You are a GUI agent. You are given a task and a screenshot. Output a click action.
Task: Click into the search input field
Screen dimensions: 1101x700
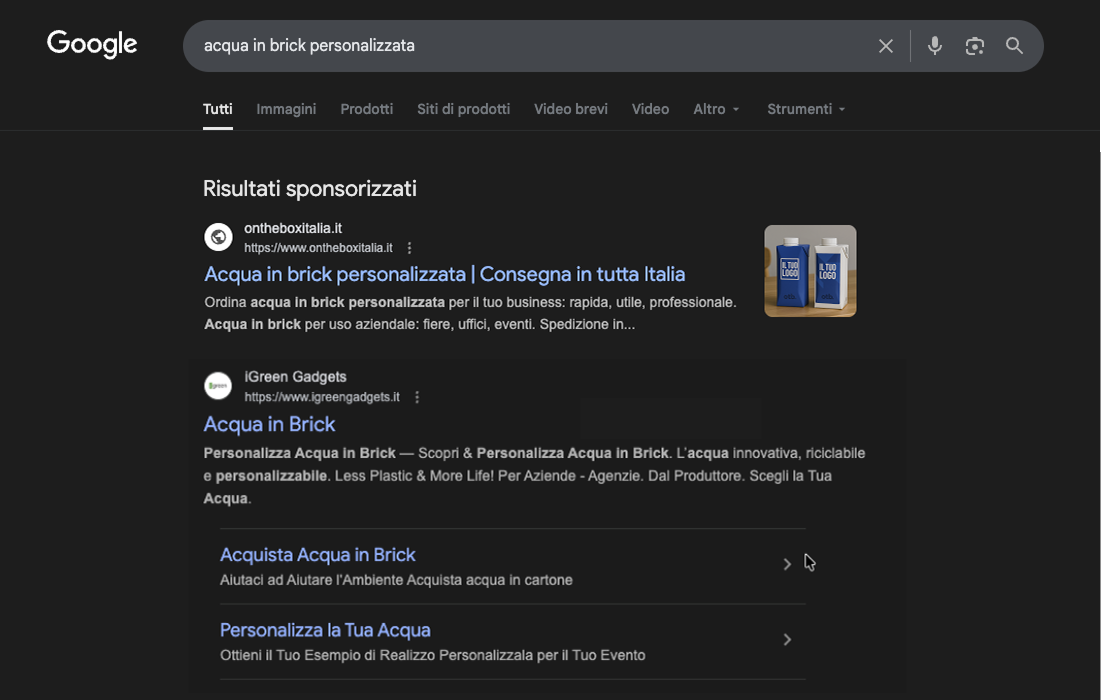pyautogui.click(x=520, y=46)
